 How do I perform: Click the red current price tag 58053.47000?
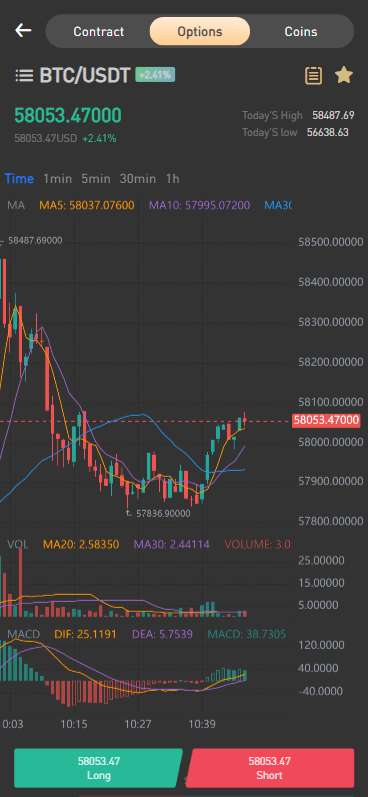click(326, 420)
